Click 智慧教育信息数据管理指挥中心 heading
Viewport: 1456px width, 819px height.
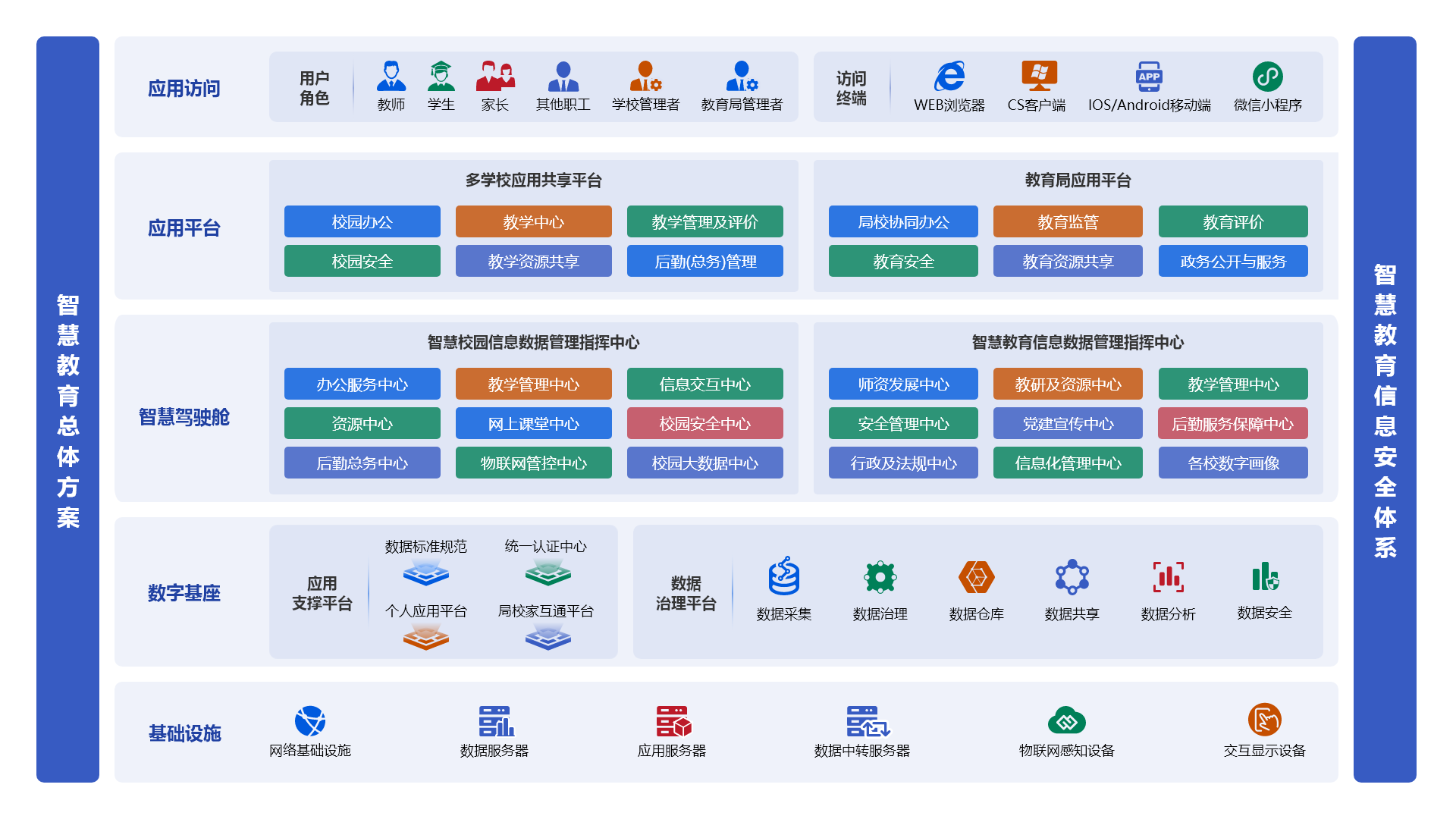[x=1077, y=343]
